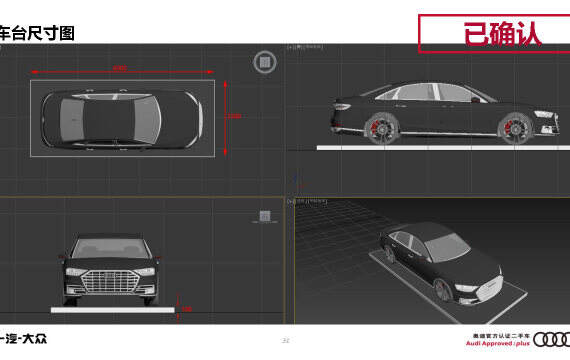
Task: Click the axis gizmo in the side viewport
Action: 297,180
